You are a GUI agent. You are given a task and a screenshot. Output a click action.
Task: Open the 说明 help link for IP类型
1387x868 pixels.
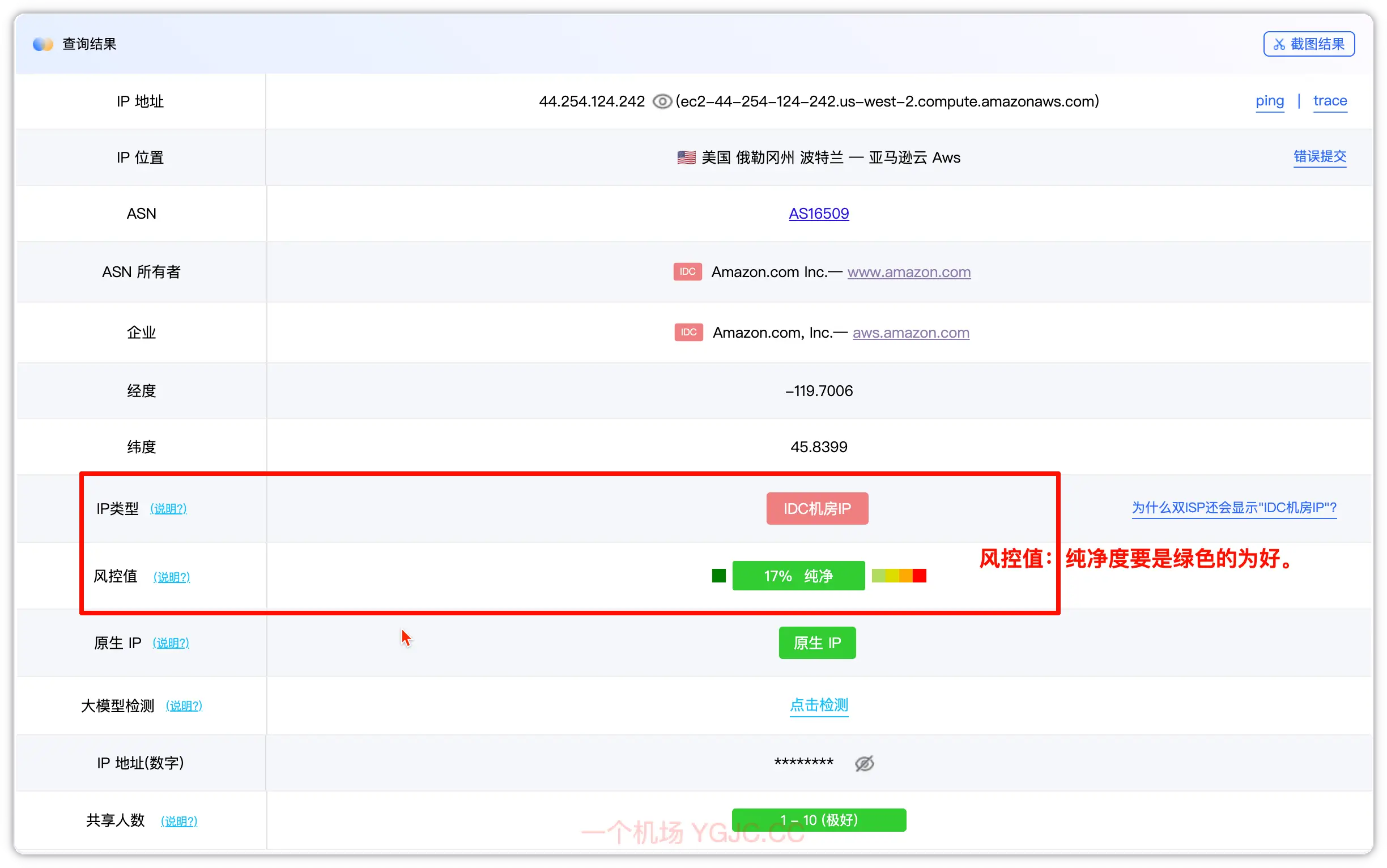[168, 509]
